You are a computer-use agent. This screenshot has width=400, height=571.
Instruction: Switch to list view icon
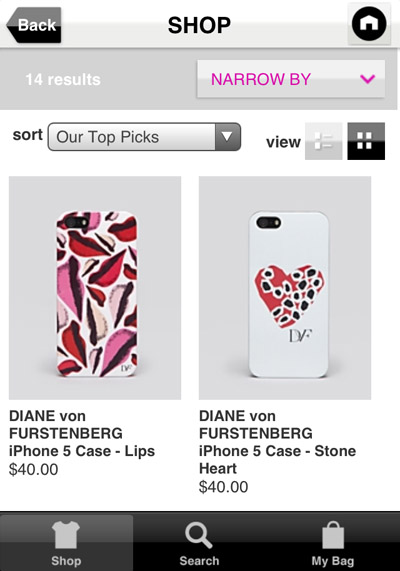(x=323, y=141)
